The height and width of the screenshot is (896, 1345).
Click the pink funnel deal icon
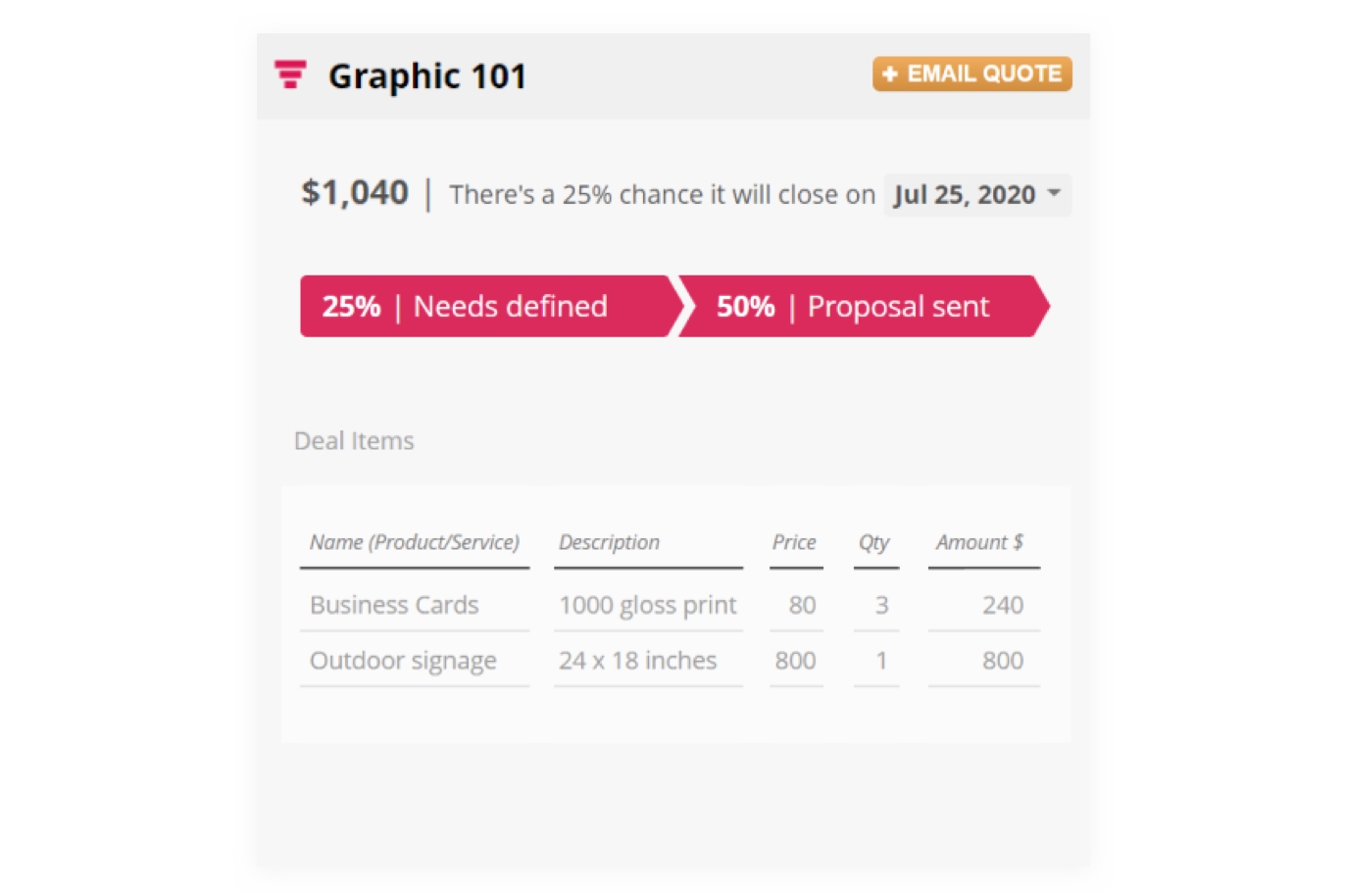coord(290,75)
